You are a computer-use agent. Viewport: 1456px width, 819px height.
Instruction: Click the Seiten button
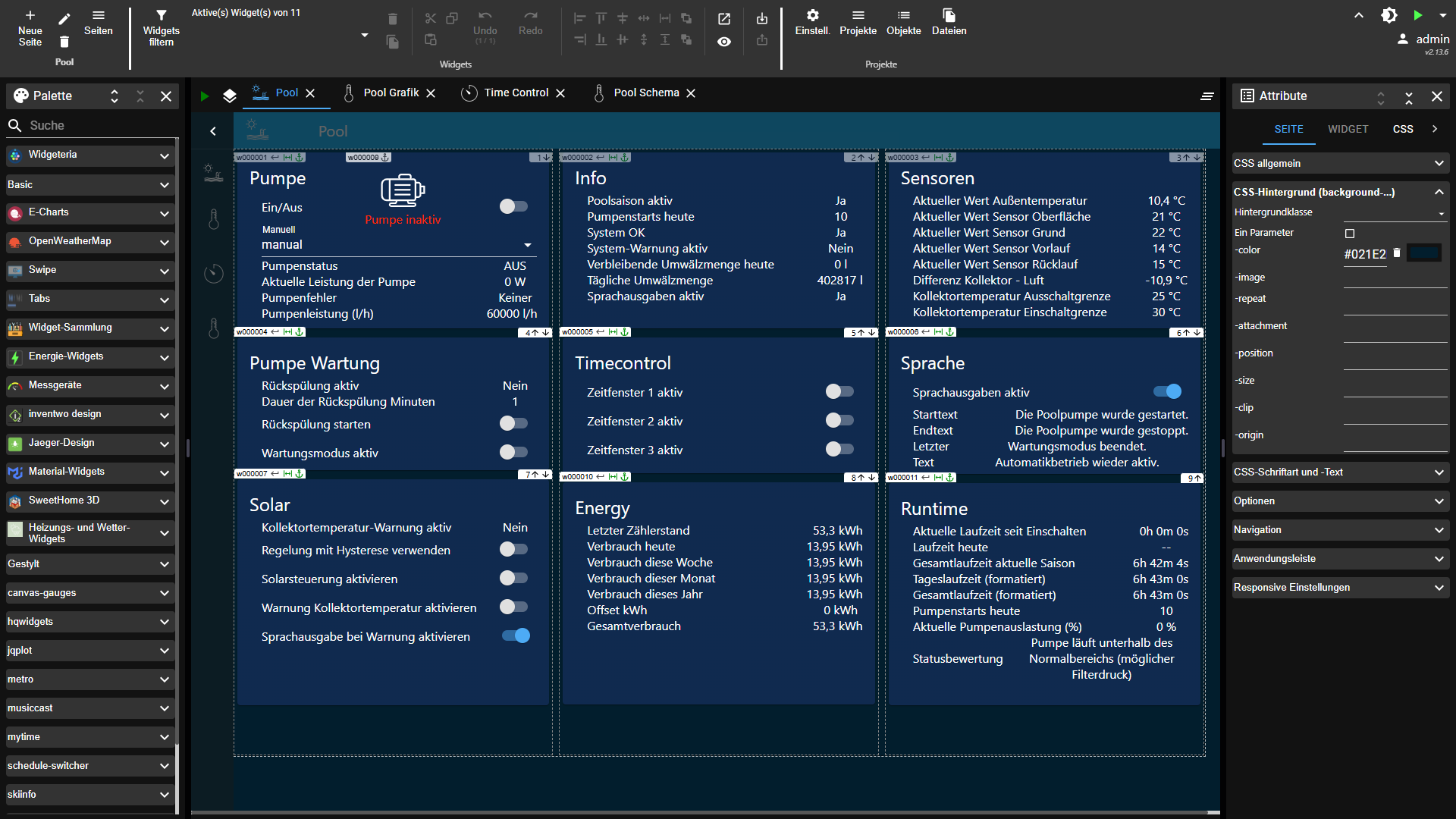[98, 22]
